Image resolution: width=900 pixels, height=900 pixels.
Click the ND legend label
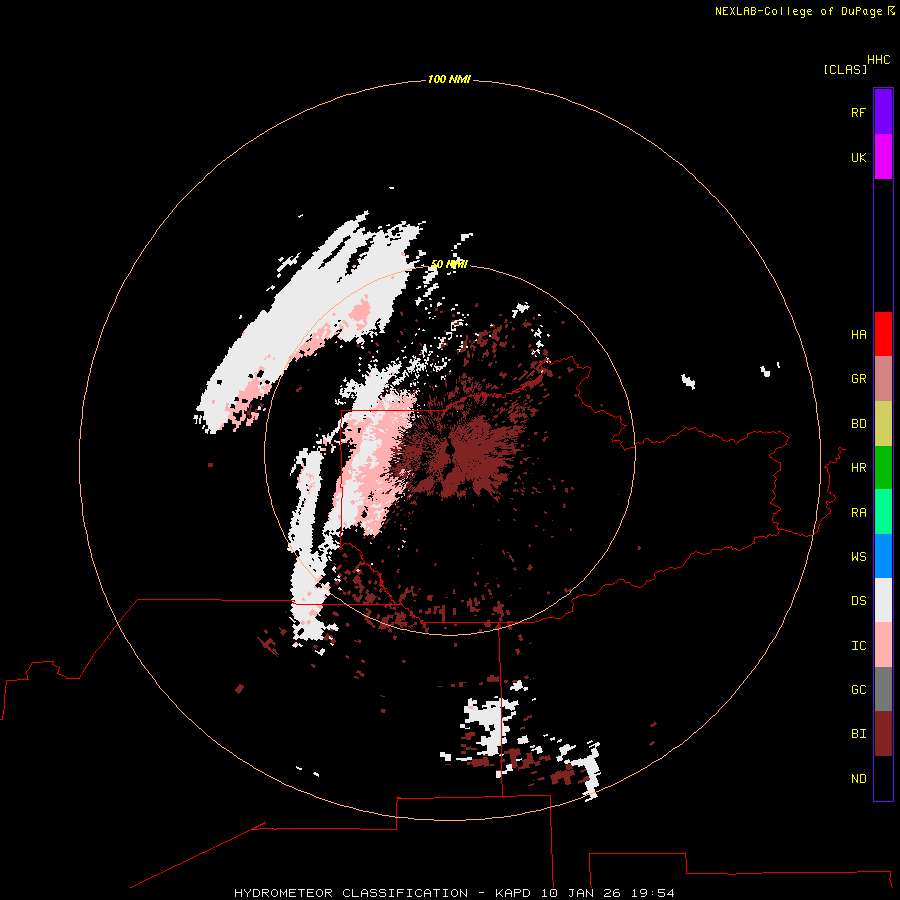pos(858,779)
